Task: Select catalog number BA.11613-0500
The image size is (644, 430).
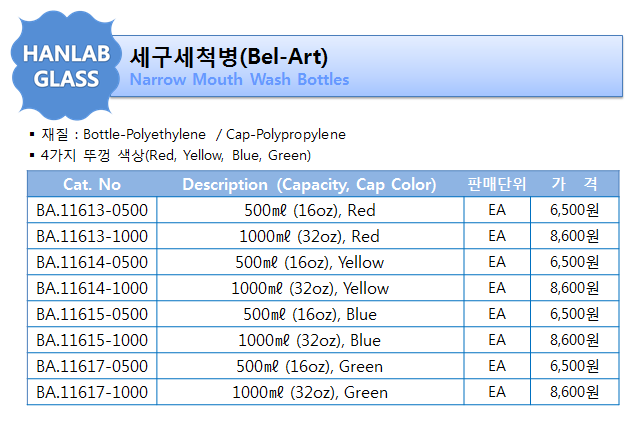Action: pos(92,210)
